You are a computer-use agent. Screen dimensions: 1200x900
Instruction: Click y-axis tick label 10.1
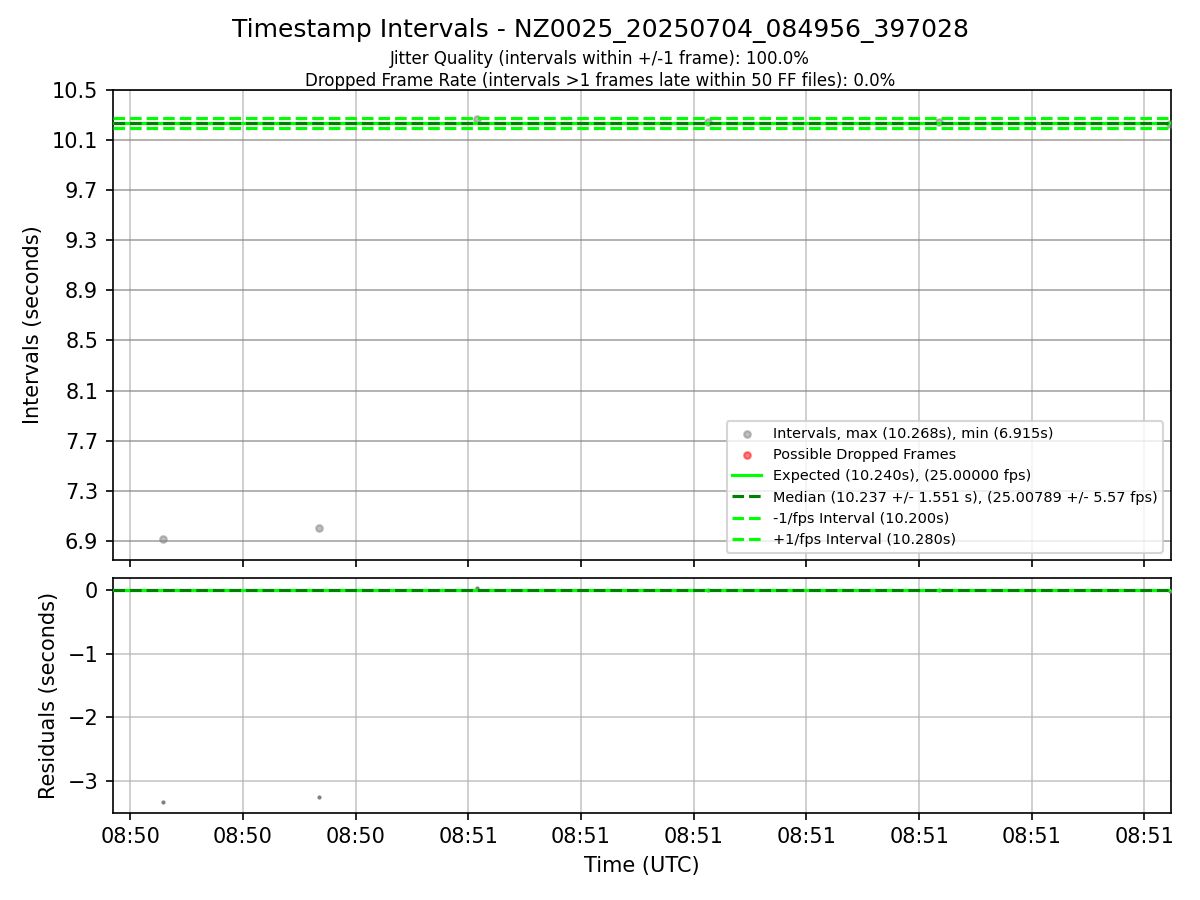point(76,141)
